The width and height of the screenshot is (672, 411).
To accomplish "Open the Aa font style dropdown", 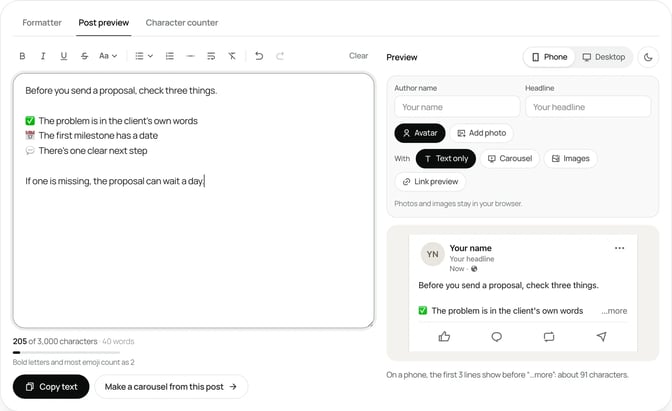I will pos(108,56).
